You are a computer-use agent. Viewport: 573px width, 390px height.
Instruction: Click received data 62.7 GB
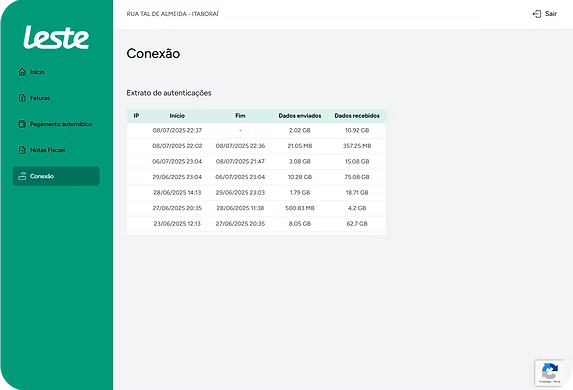coord(357,223)
